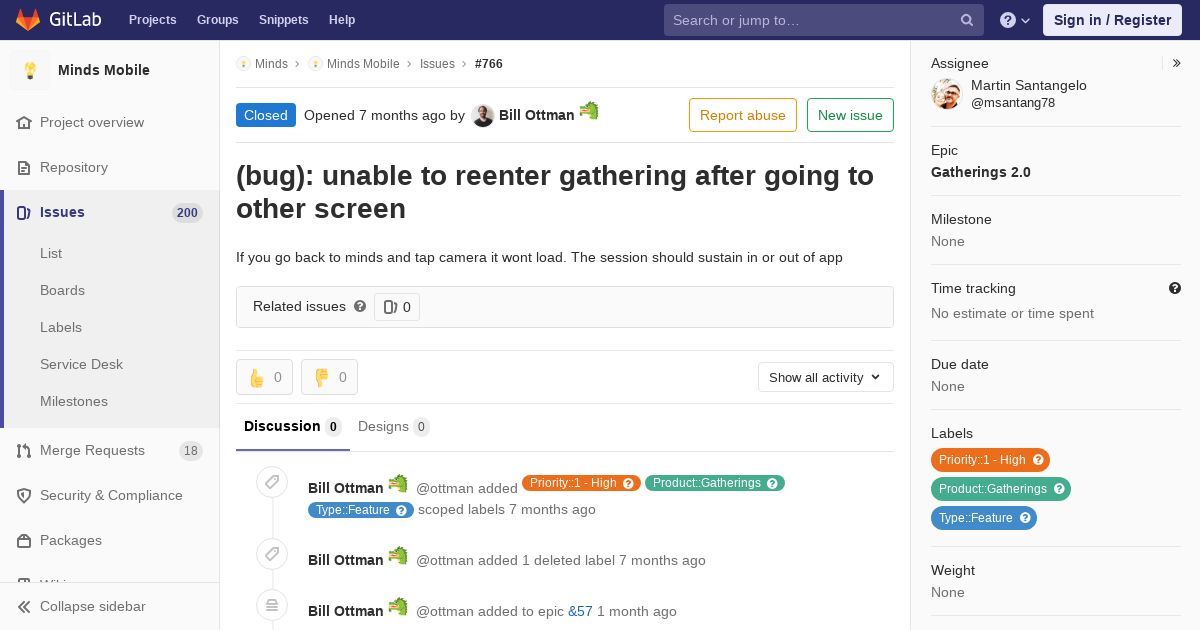Viewport: 1200px width, 630px height.
Task: Click help icon on sidebar Type::Feature label
Action: 1025,518
